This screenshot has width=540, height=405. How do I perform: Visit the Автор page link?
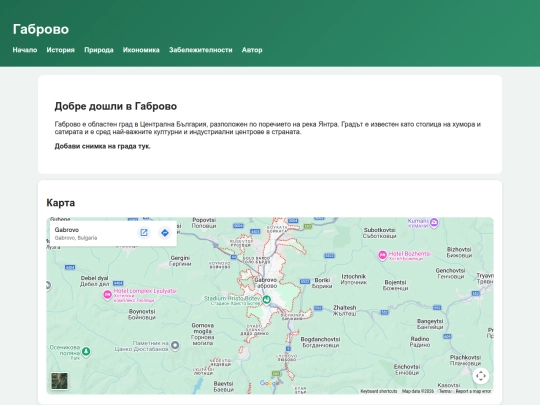[252, 50]
